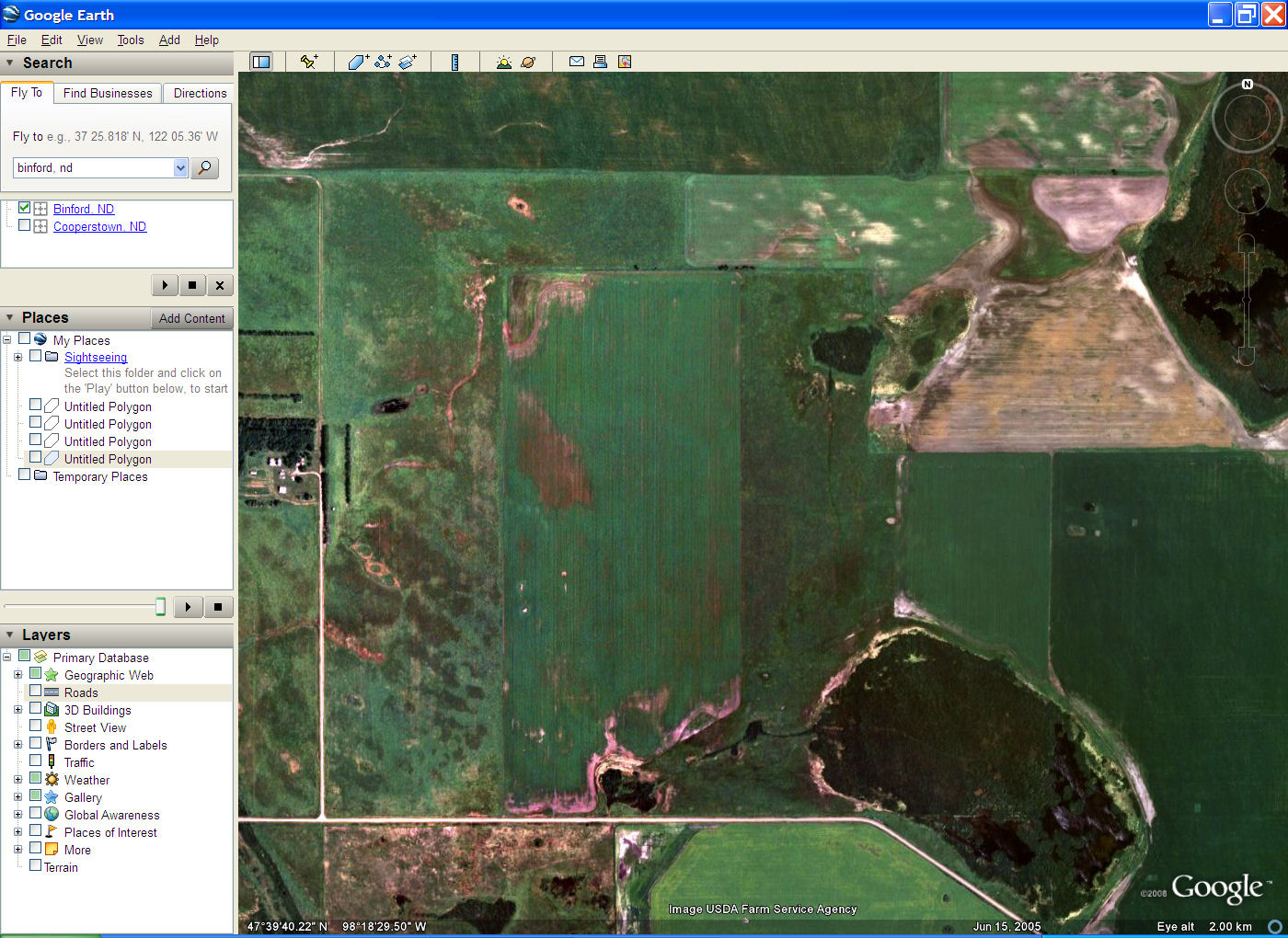Clear search results with X button

[220, 285]
